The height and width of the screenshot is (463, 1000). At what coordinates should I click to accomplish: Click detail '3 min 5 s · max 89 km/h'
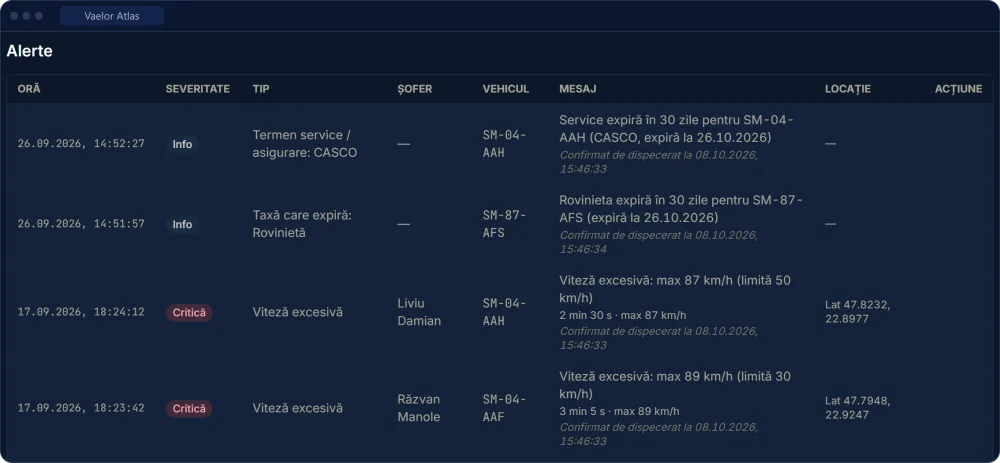point(619,411)
